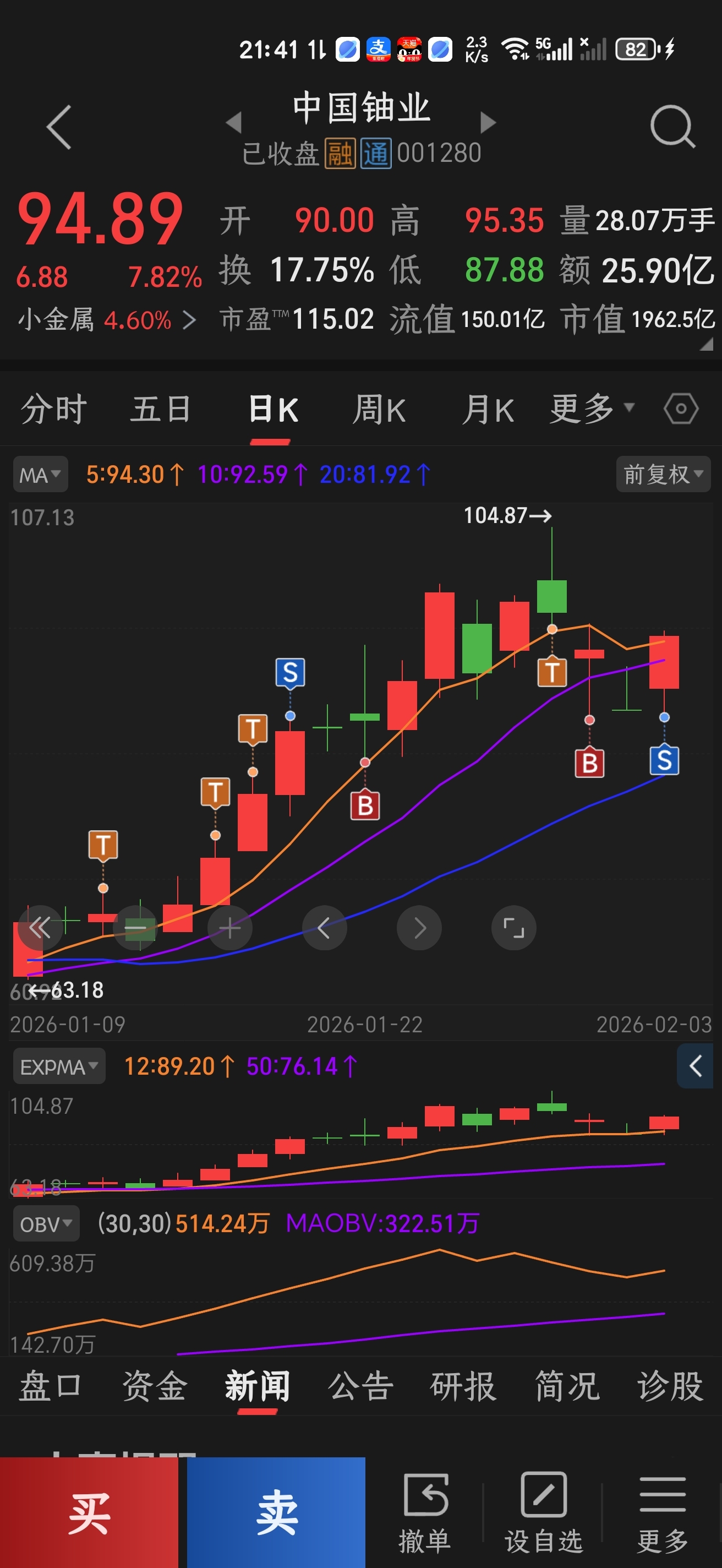Screen dimensions: 722x1568
Task: Open the OBV indicator dropdown
Action: [46, 1223]
